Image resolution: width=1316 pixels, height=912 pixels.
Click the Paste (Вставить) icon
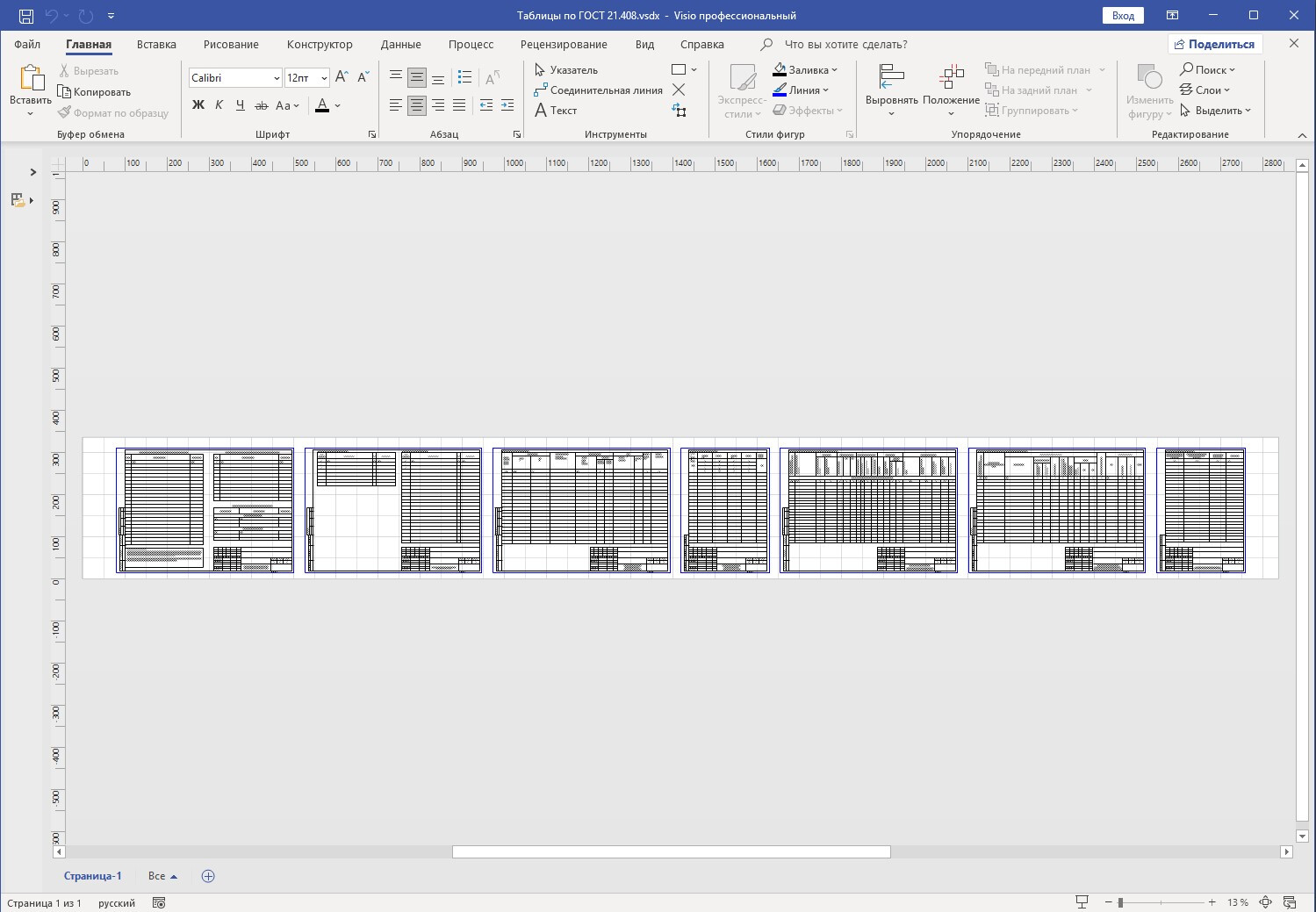(31, 80)
